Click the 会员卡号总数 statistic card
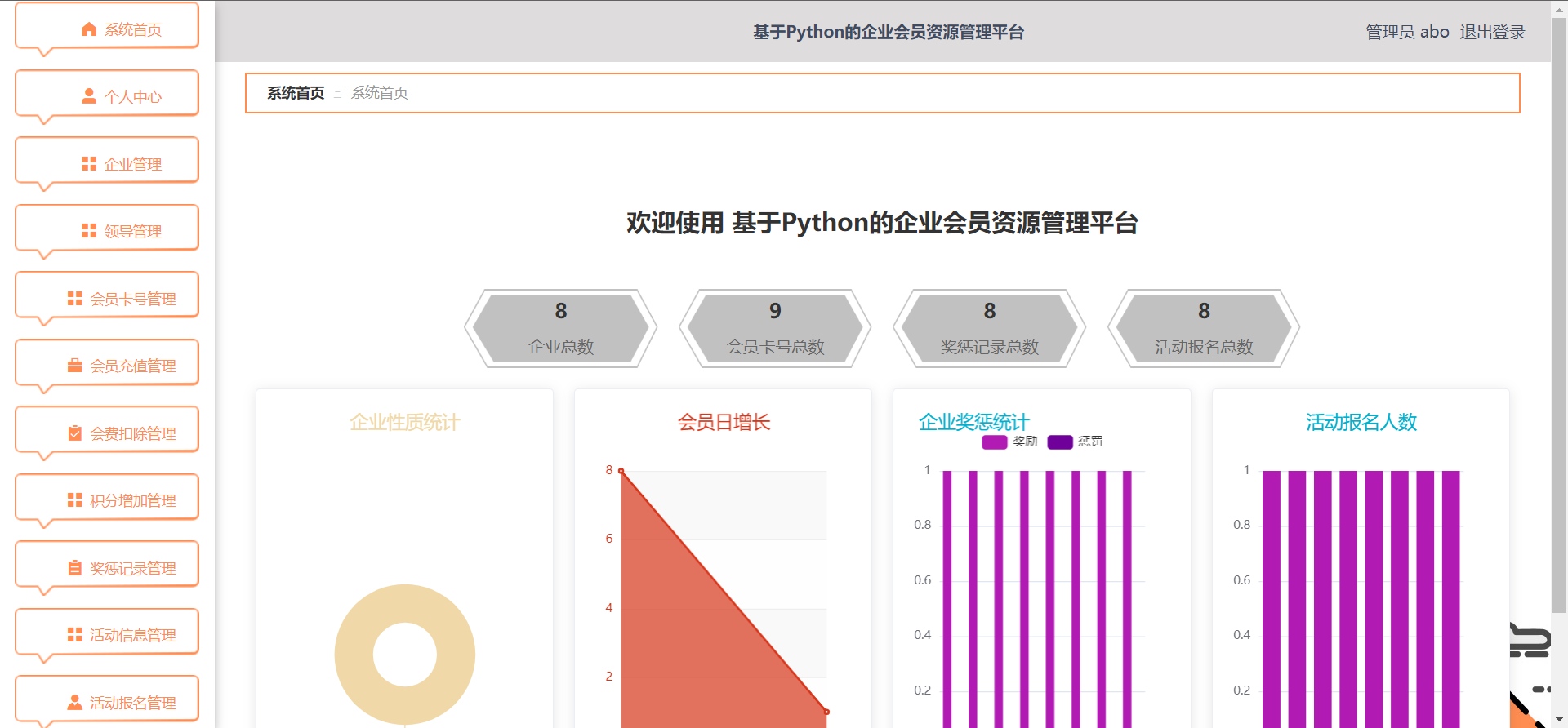The width and height of the screenshot is (1568, 728). click(775, 328)
